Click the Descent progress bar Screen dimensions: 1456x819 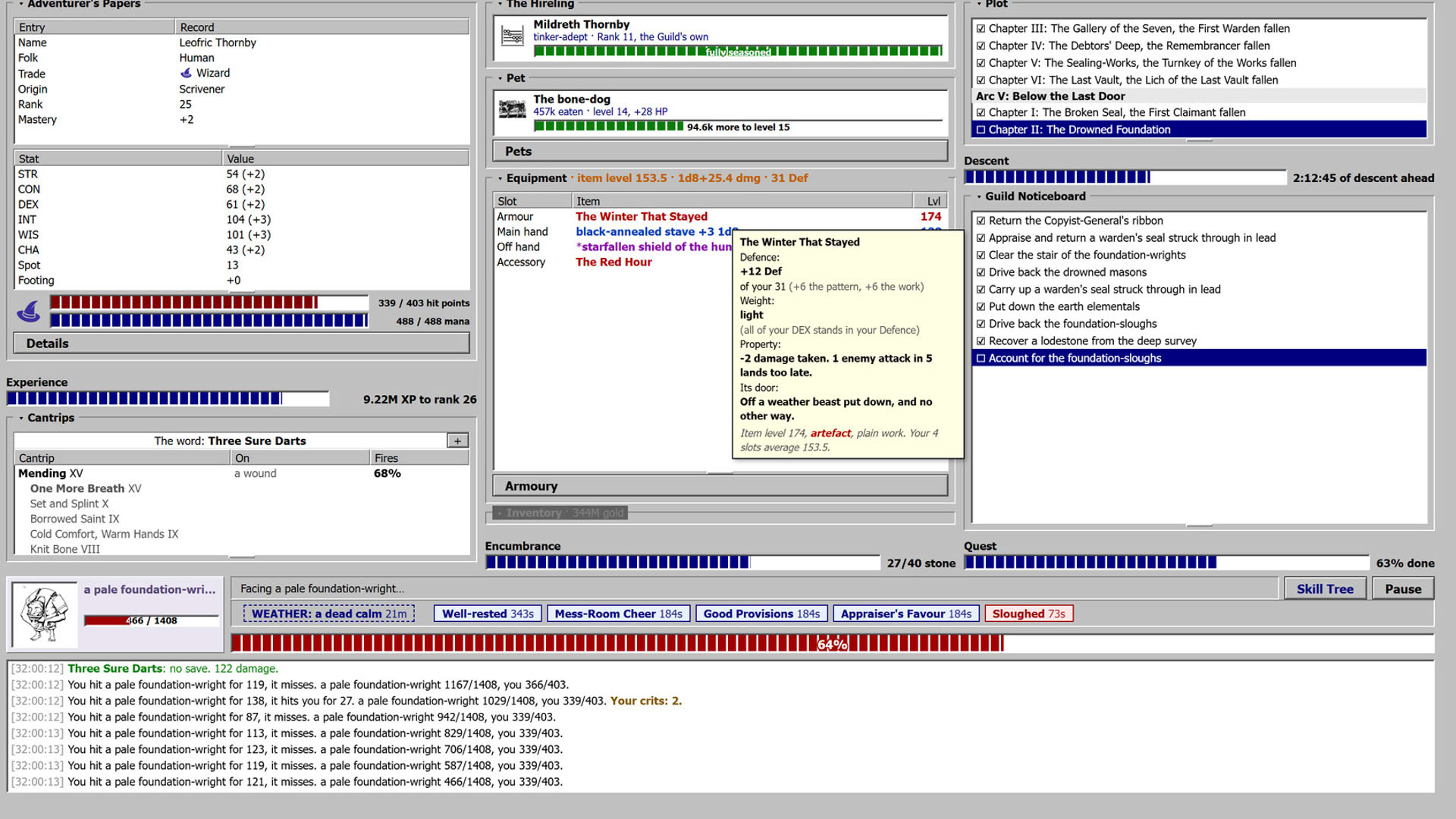point(1125,177)
